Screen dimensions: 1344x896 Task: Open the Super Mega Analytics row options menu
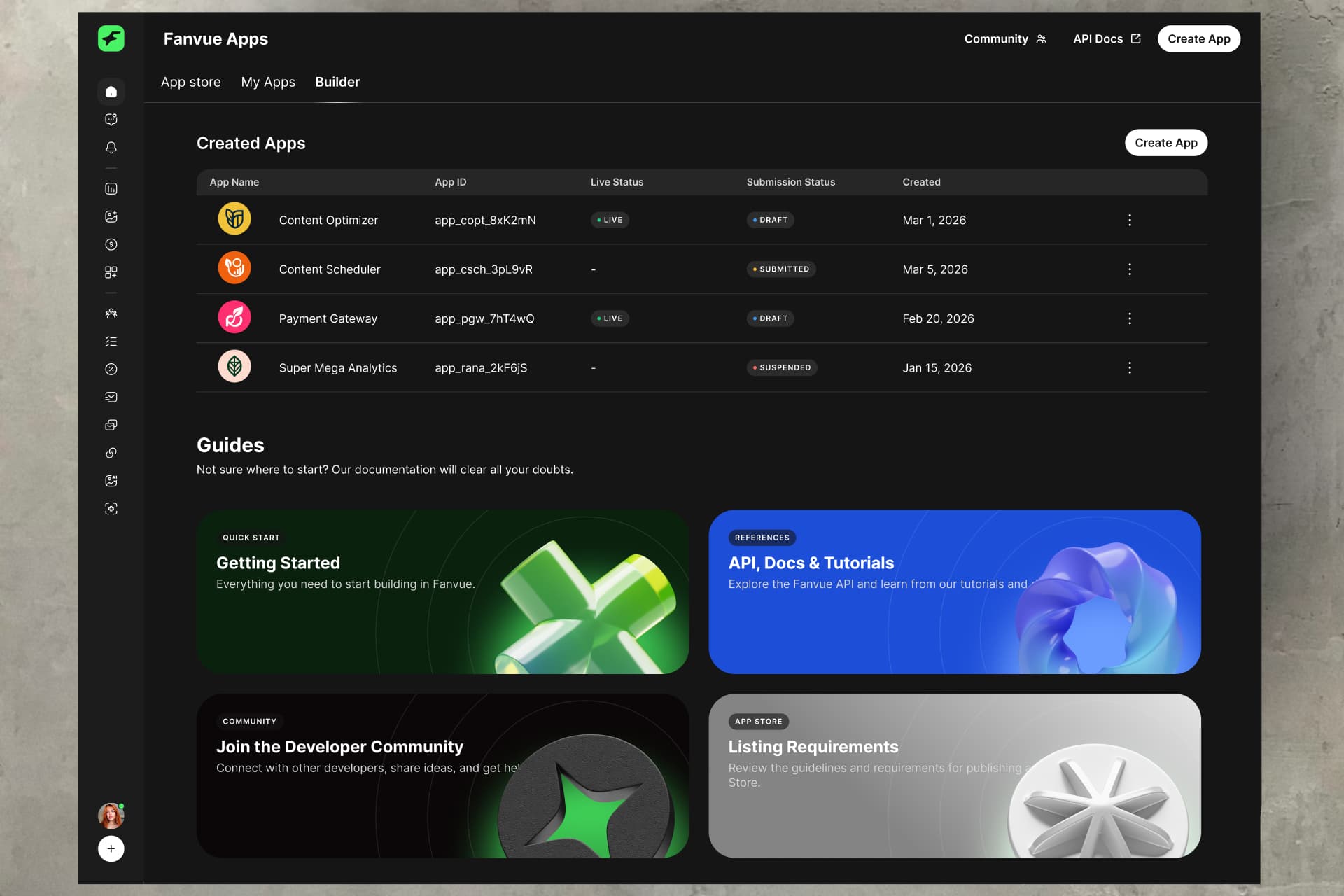click(1130, 368)
